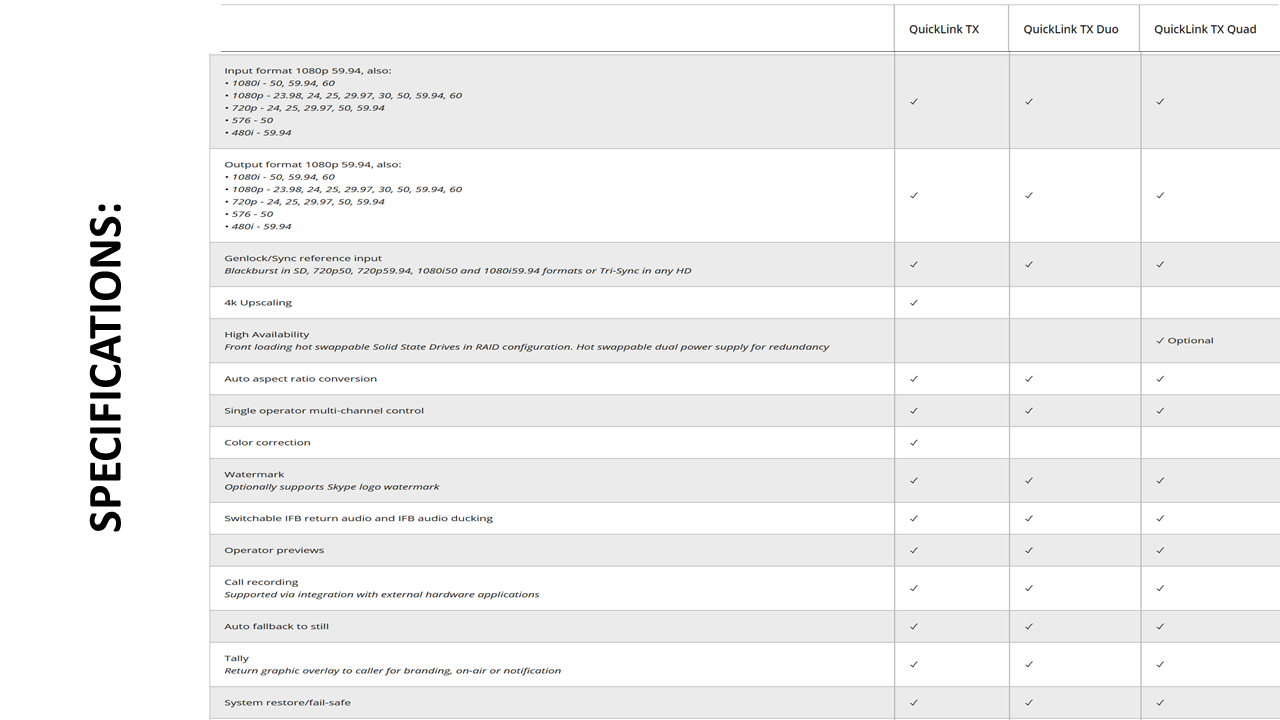The image size is (1280, 720).
Task: Click Auto fallback to still checkmark under TX
Action: point(914,626)
